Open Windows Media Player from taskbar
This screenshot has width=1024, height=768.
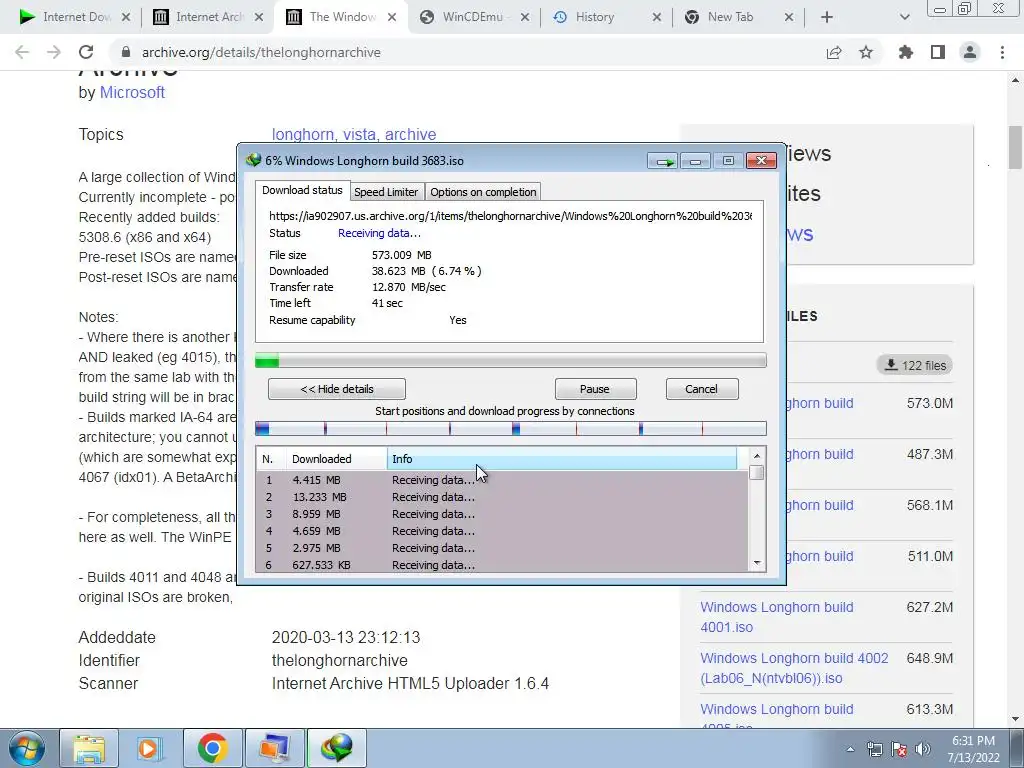pyautogui.click(x=148, y=748)
